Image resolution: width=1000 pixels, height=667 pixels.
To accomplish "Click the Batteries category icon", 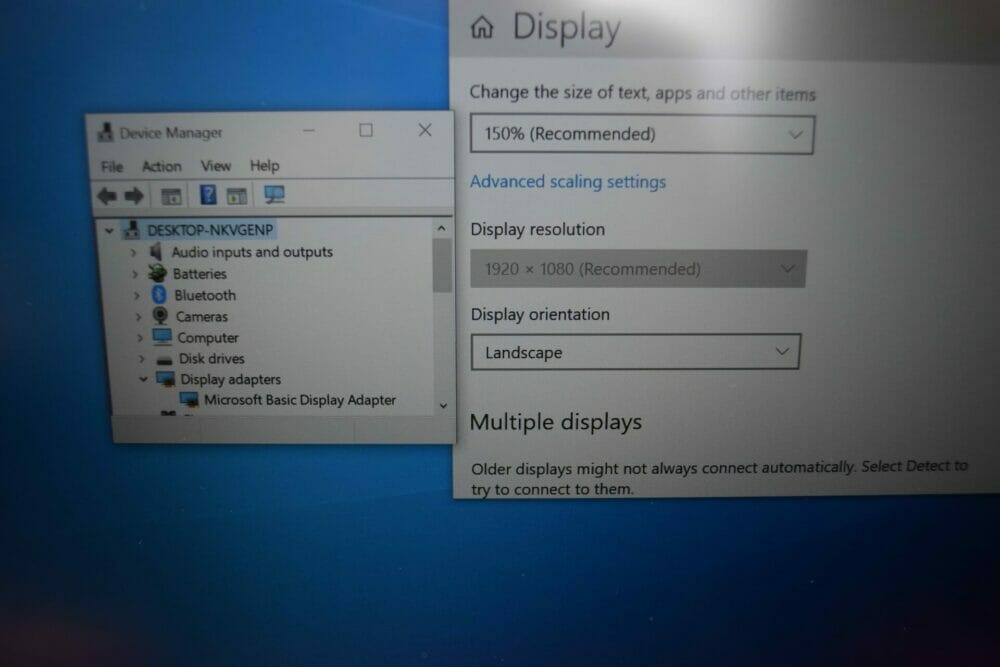I will tap(158, 274).
